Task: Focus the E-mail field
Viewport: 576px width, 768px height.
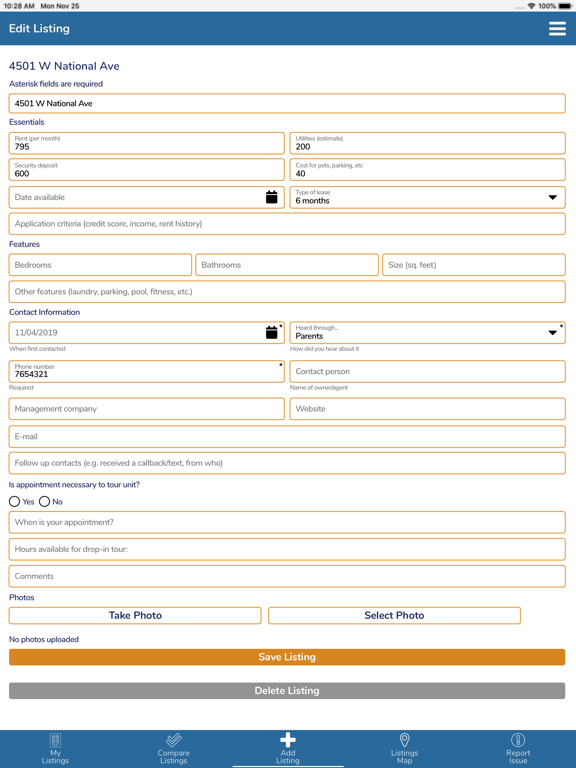Action: (287, 436)
